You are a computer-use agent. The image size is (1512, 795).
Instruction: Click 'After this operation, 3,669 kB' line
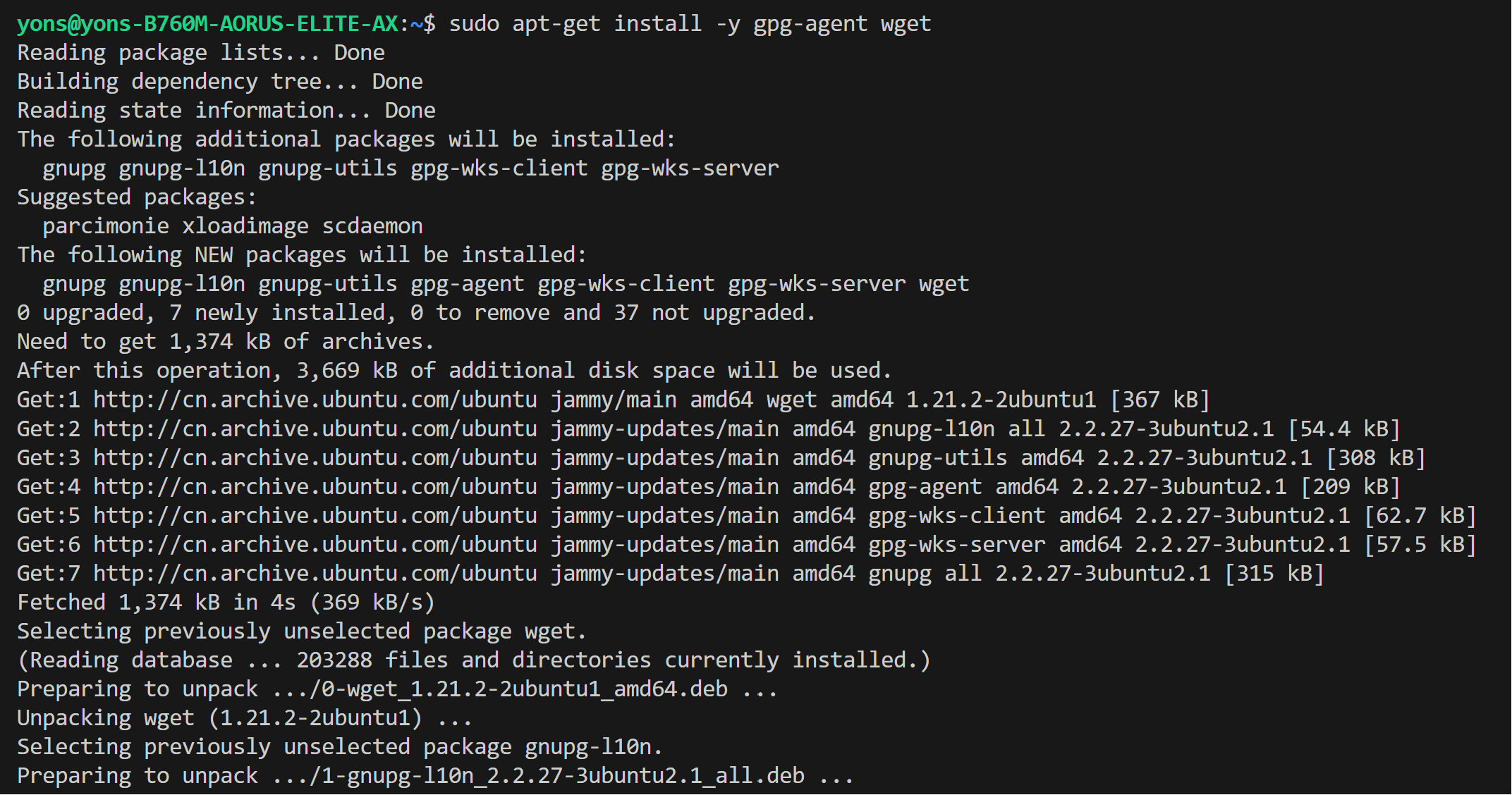point(454,371)
